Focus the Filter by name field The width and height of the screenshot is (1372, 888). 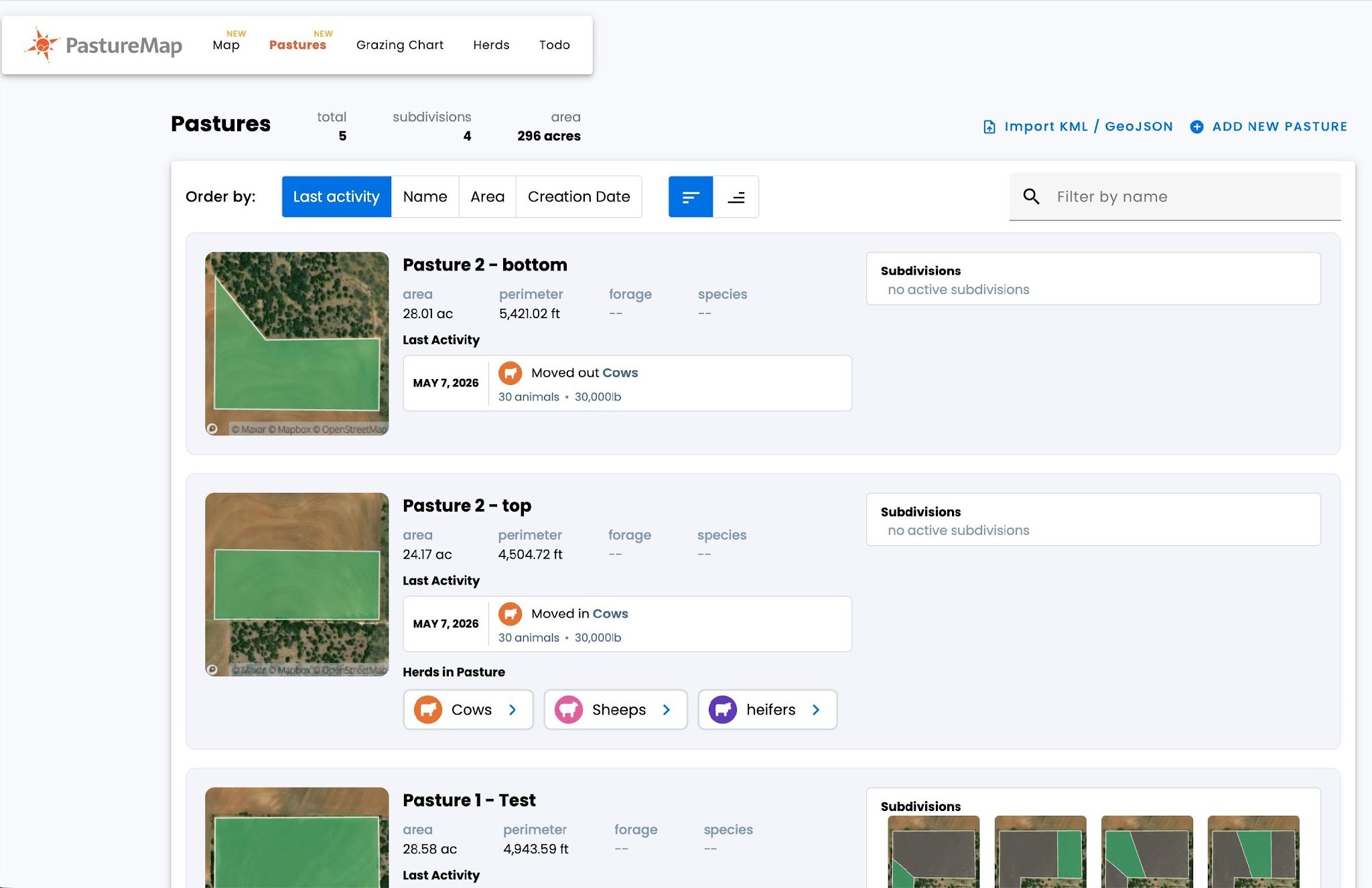coord(1175,196)
